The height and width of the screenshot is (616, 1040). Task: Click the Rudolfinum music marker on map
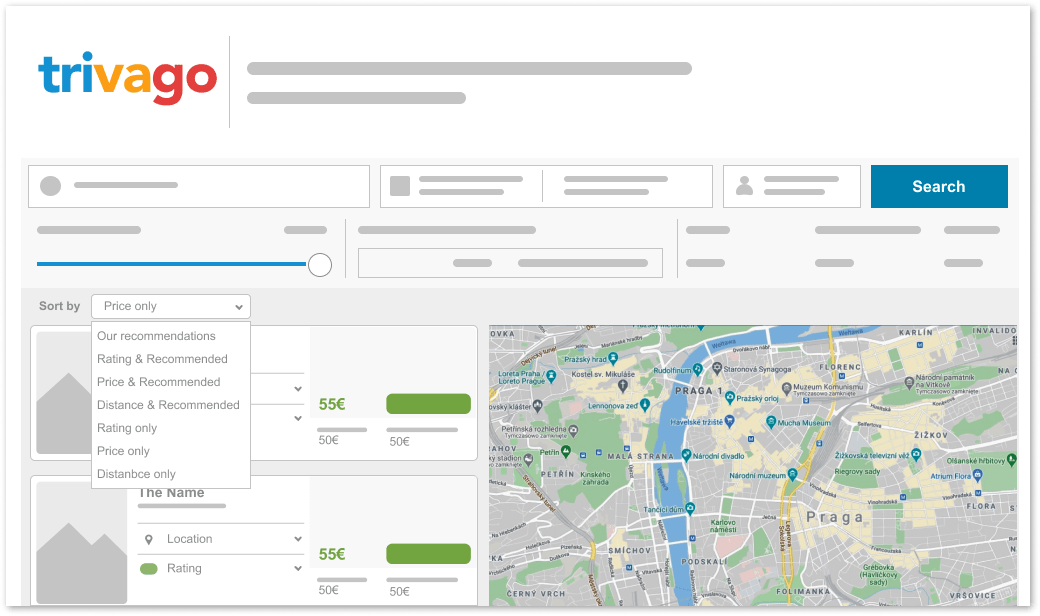pos(700,370)
